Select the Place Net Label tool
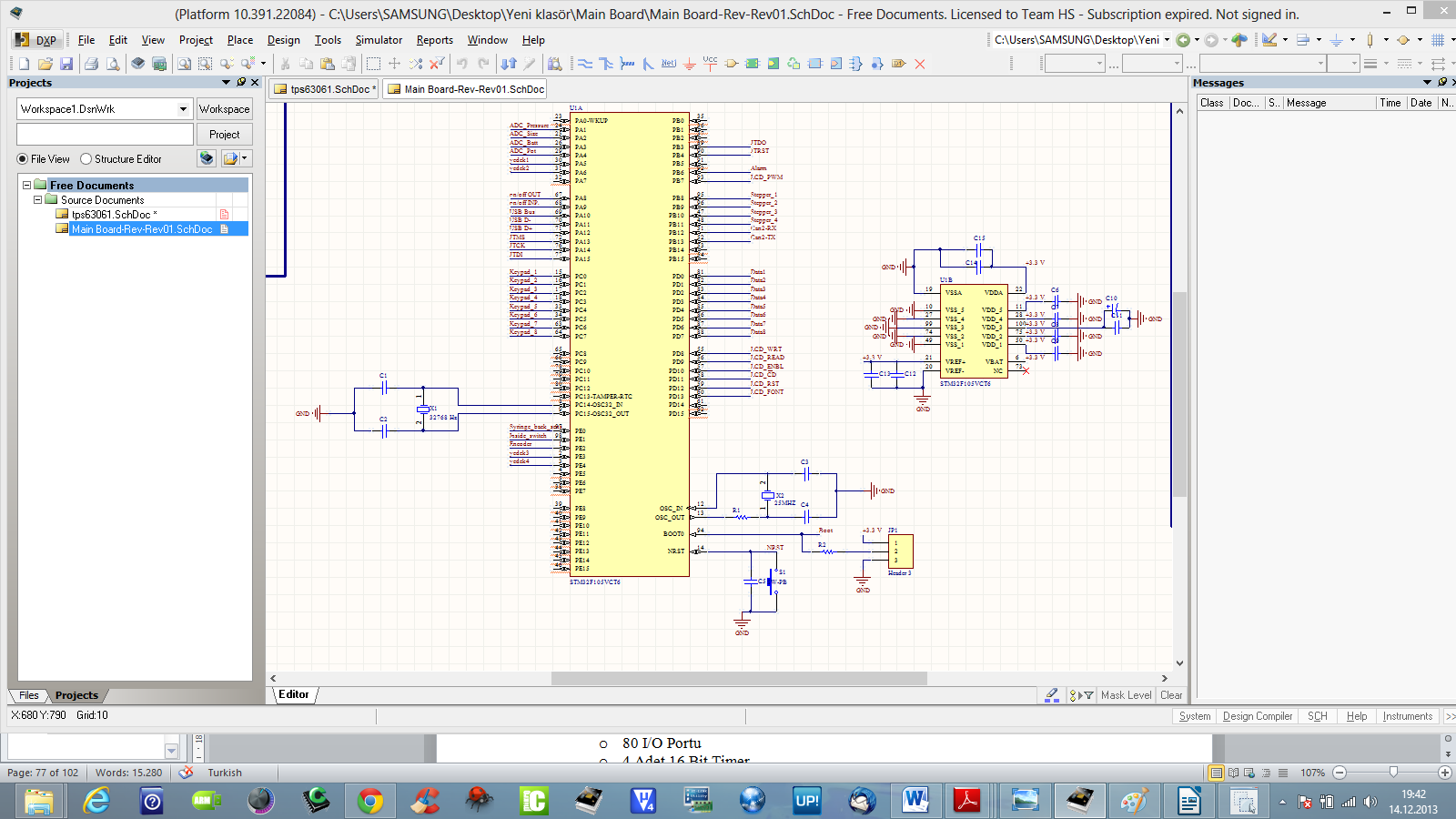This screenshot has height=819, width=1456. click(x=669, y=64)
